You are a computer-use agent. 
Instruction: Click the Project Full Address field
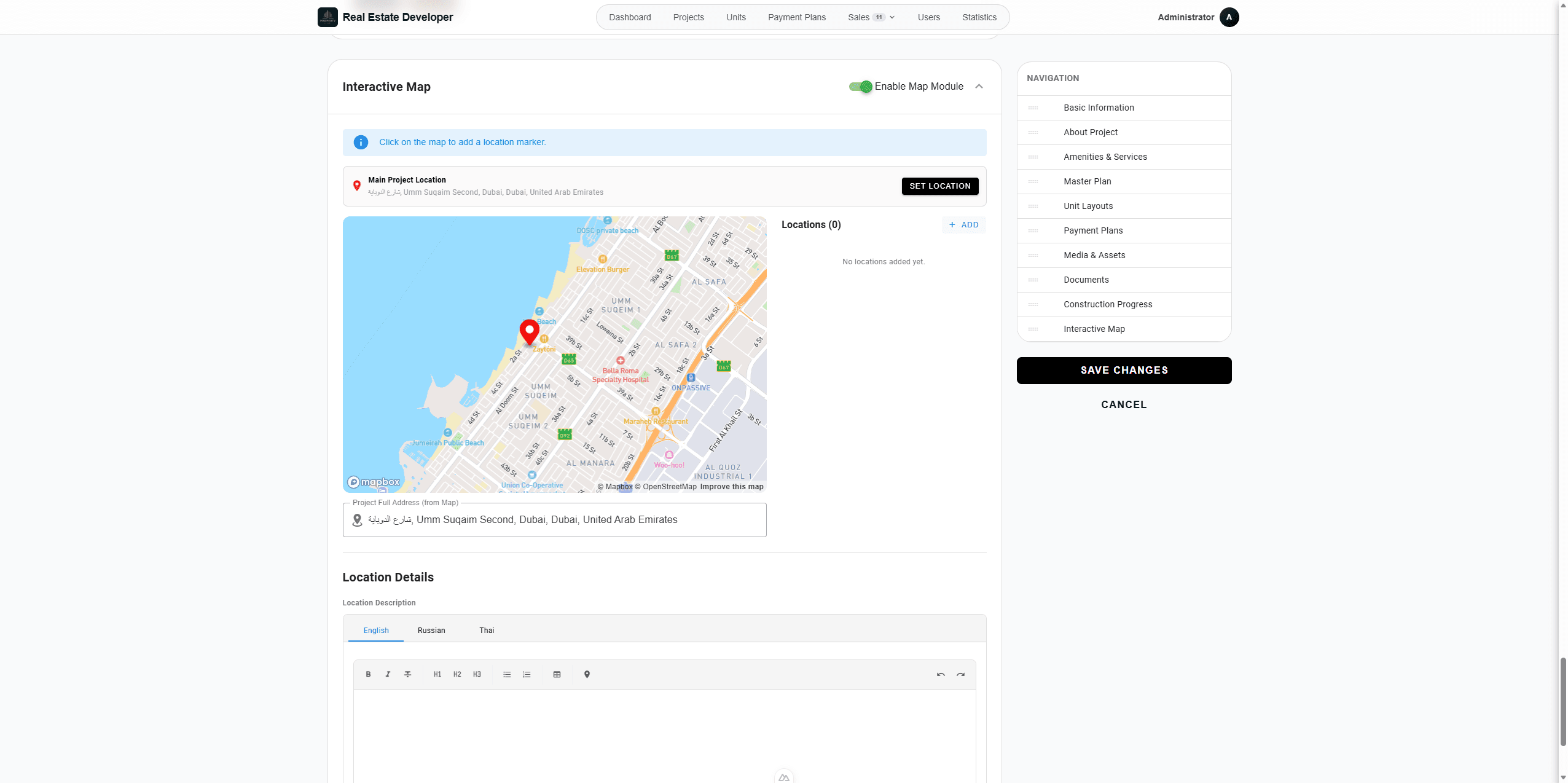coord(554,520)
